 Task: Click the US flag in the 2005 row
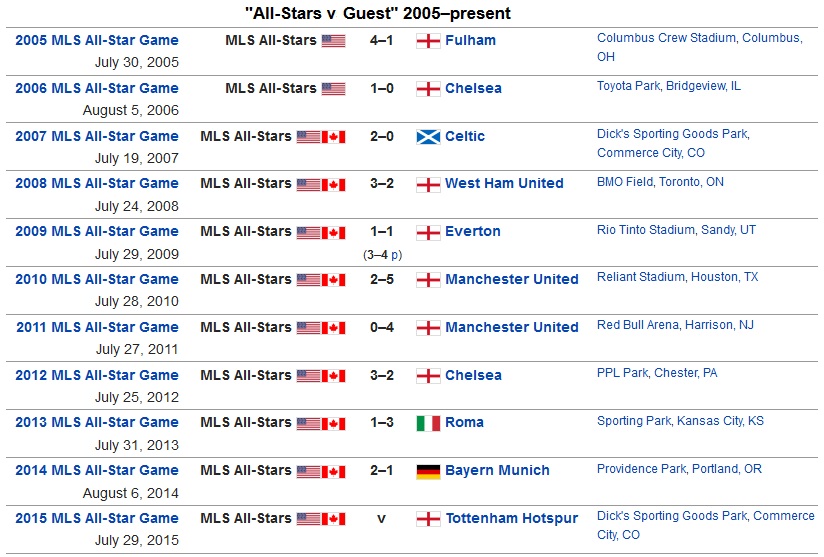click(333, 41)
